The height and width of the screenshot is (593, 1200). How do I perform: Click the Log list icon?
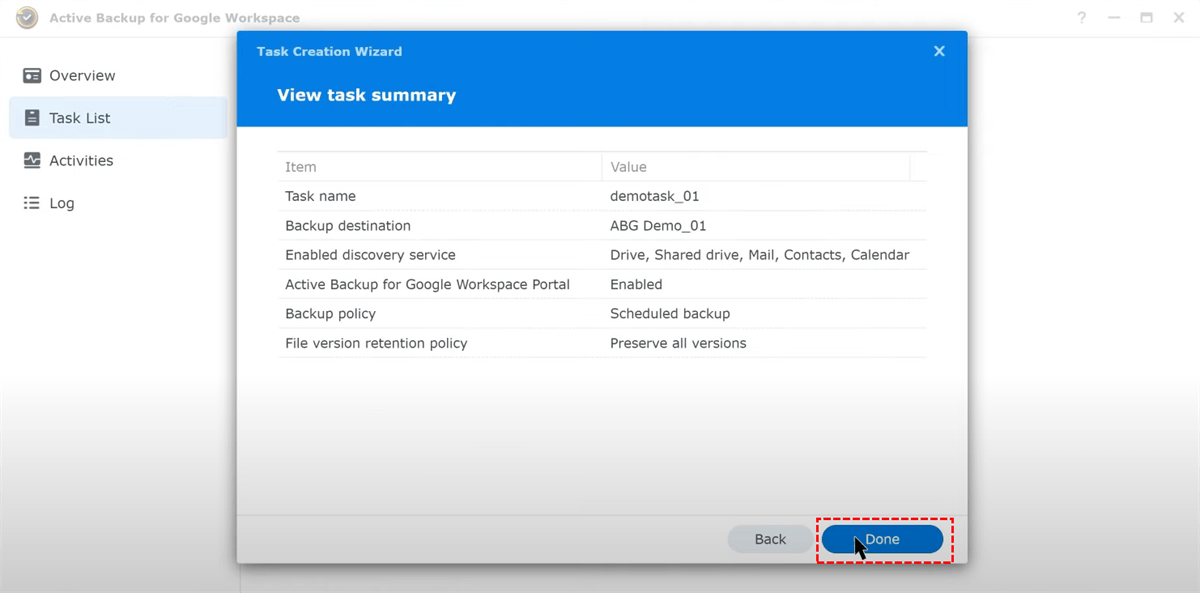pyautogui.click(x=32, y=203)
